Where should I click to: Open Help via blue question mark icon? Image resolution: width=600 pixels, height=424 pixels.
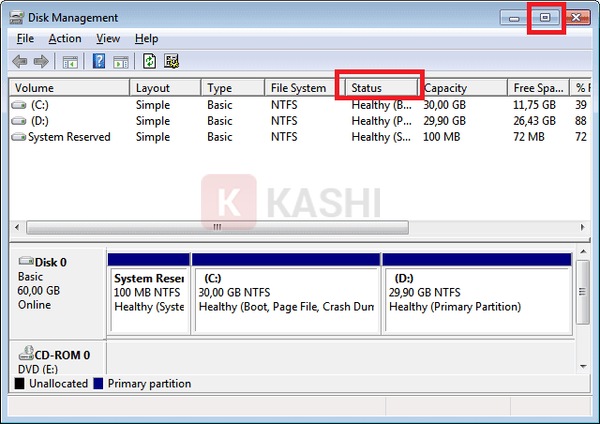click(99, 61)
